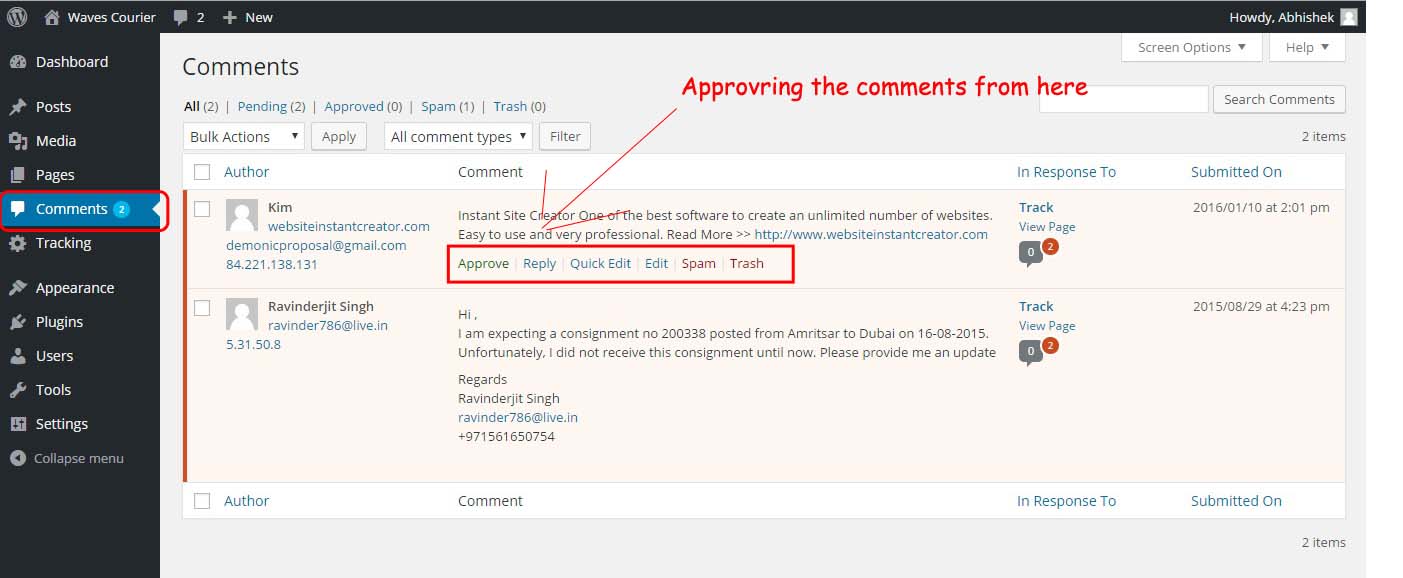The height and width of the screenshot is (578, 1403).
Task: Sort by Submitted On column header
Action: pos(1236,171)
